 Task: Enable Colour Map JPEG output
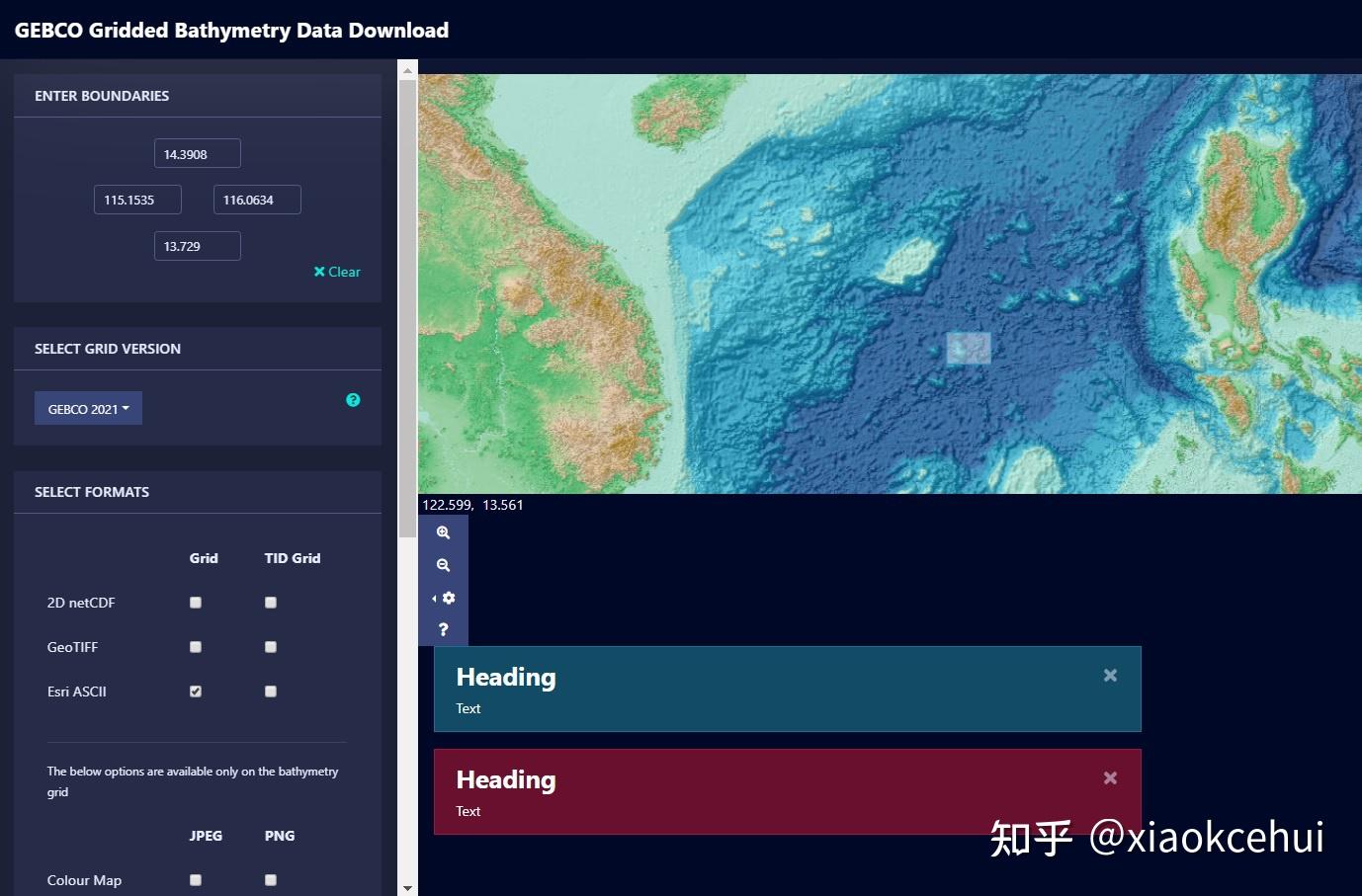[x=195, y=879]
